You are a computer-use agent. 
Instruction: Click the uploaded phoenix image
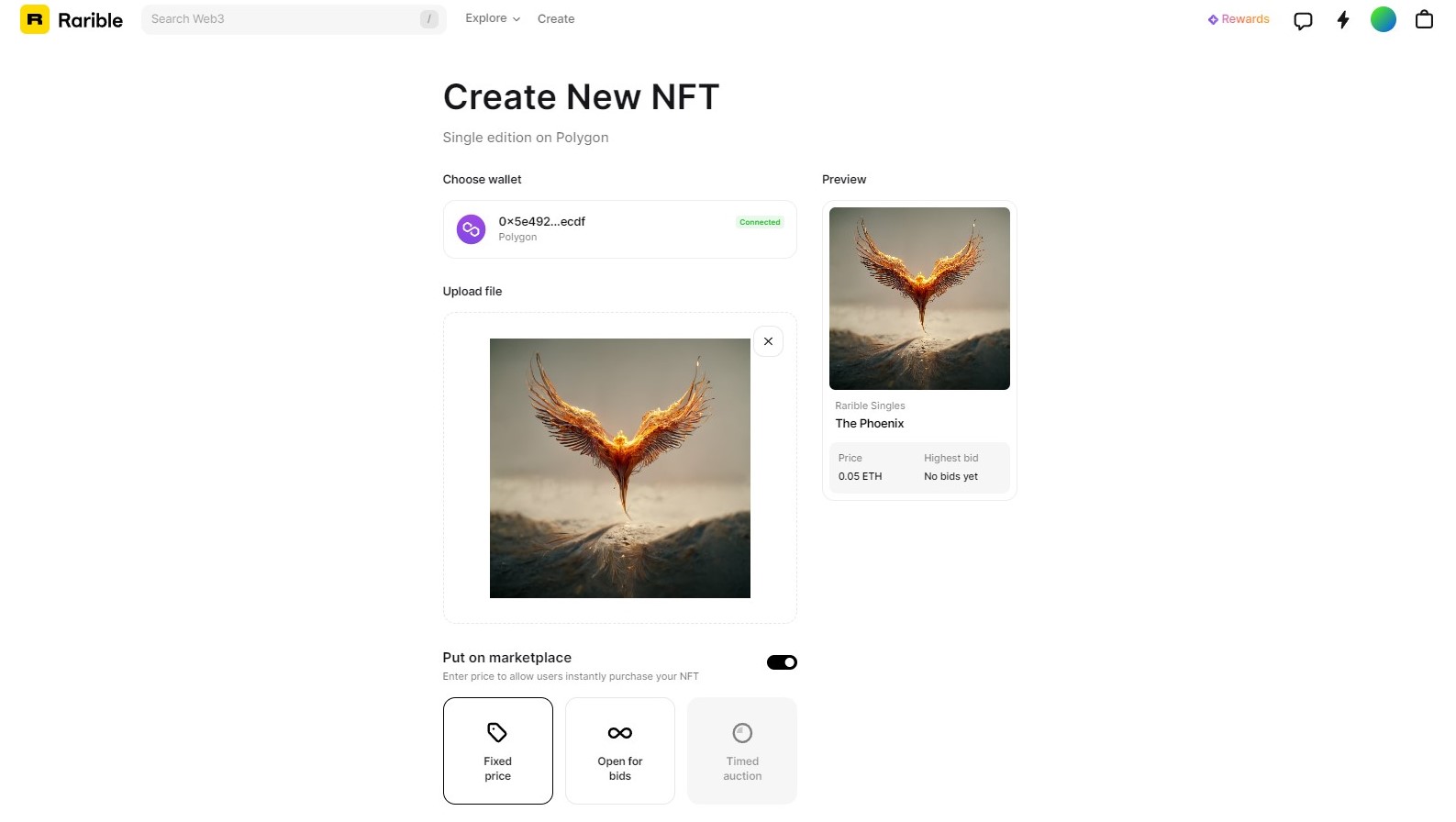tap(620, 468)
